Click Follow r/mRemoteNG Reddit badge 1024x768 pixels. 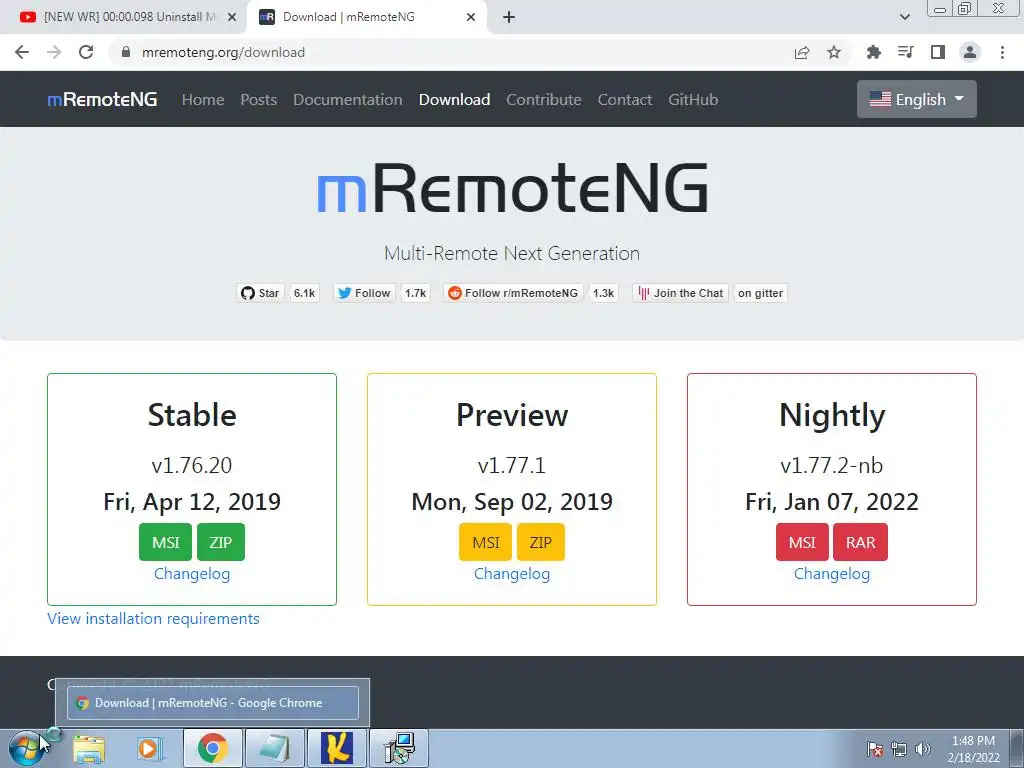pos(513,293)
